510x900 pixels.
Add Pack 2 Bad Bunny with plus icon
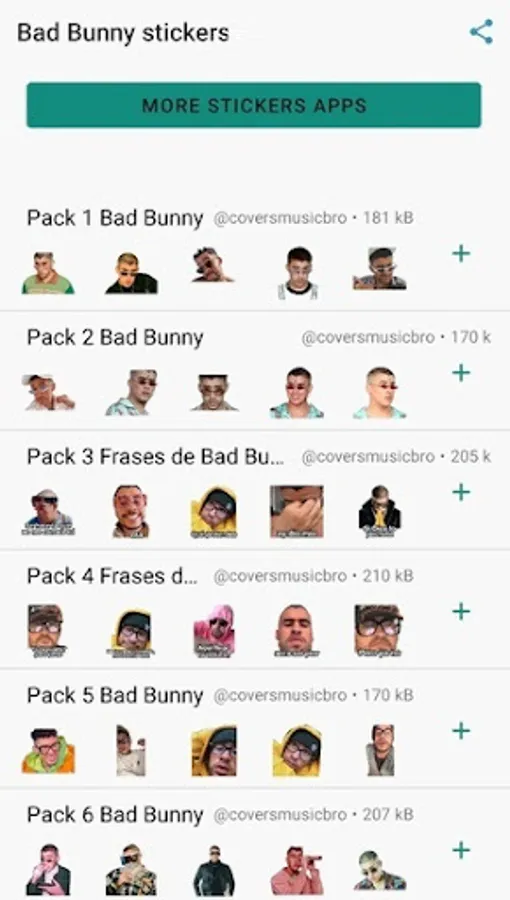(x=461, y=373)
